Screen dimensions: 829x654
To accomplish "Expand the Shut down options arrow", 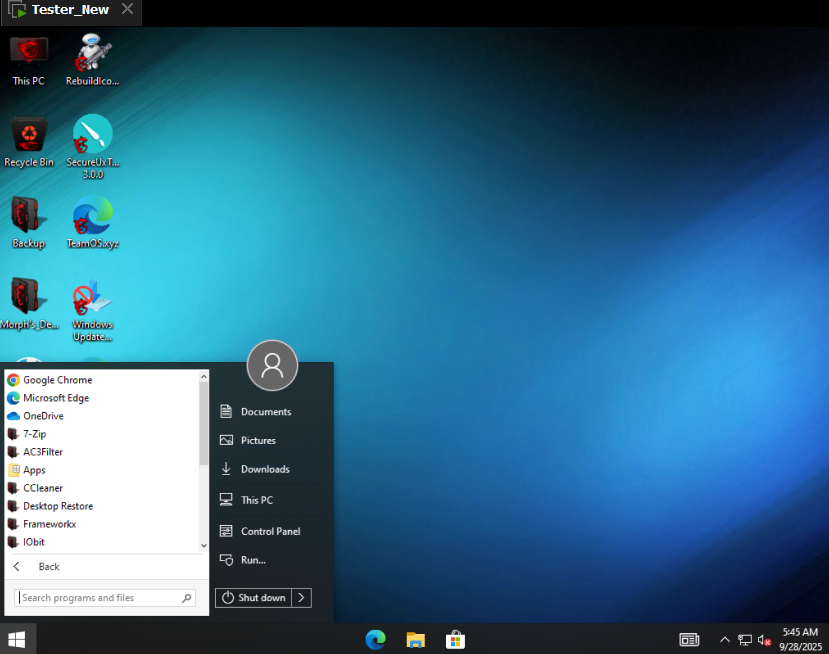I will click(x=302, y=597).
